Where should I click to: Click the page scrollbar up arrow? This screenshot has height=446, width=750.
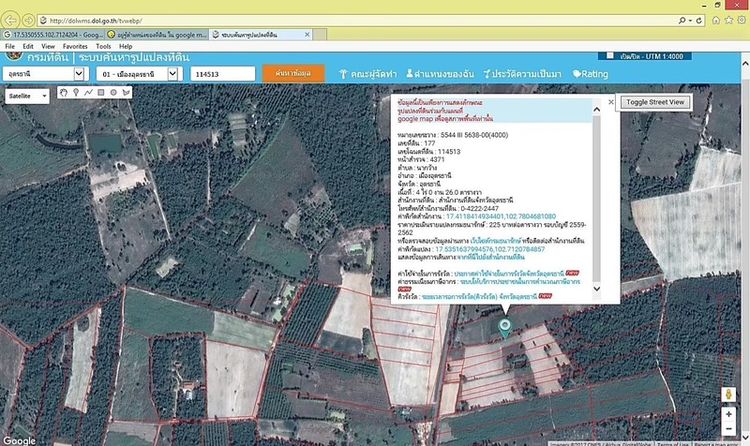pyautogui.click(x=745, y=63)
